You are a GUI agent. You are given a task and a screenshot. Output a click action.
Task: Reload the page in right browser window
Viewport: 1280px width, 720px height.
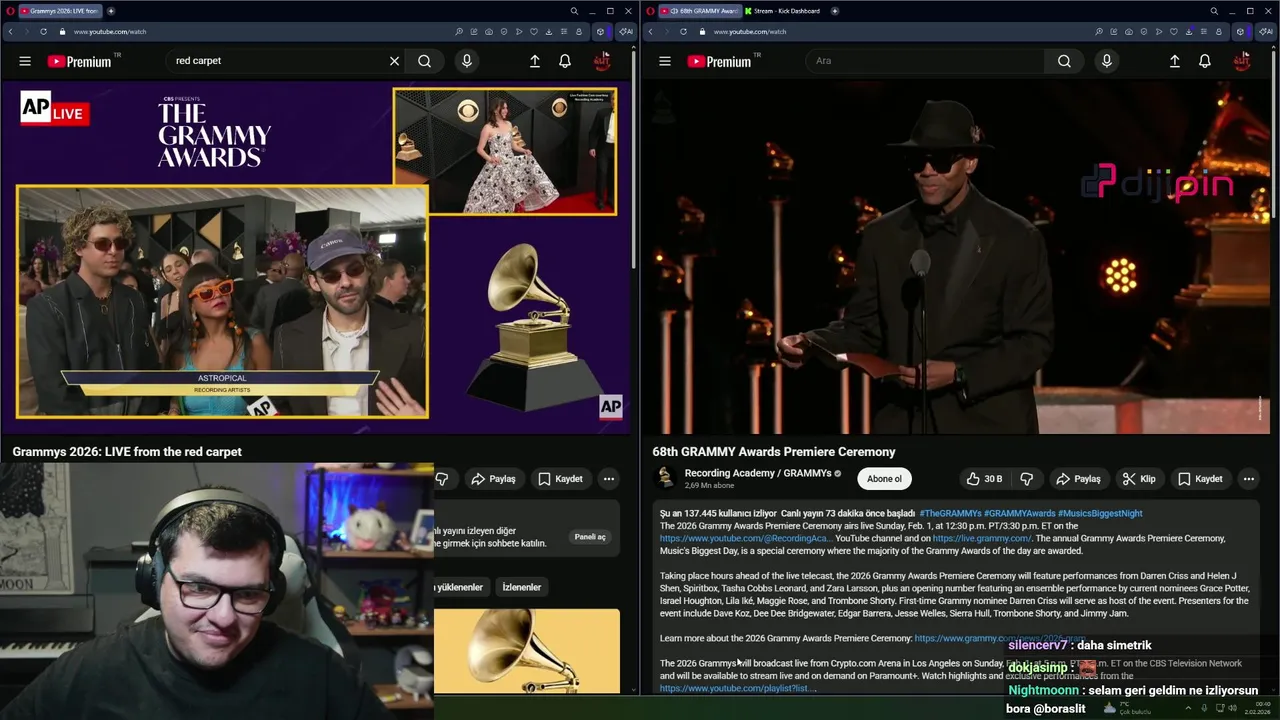coord(683,31)
